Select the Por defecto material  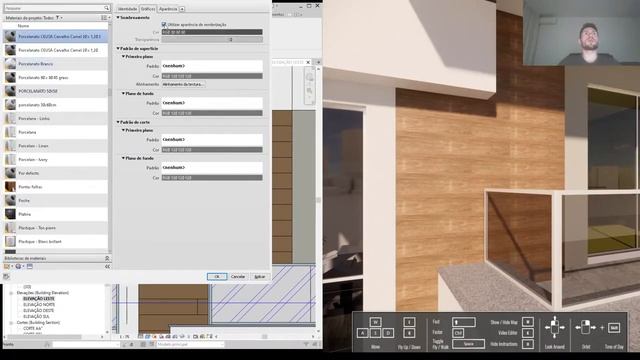(x=56, y=173)
